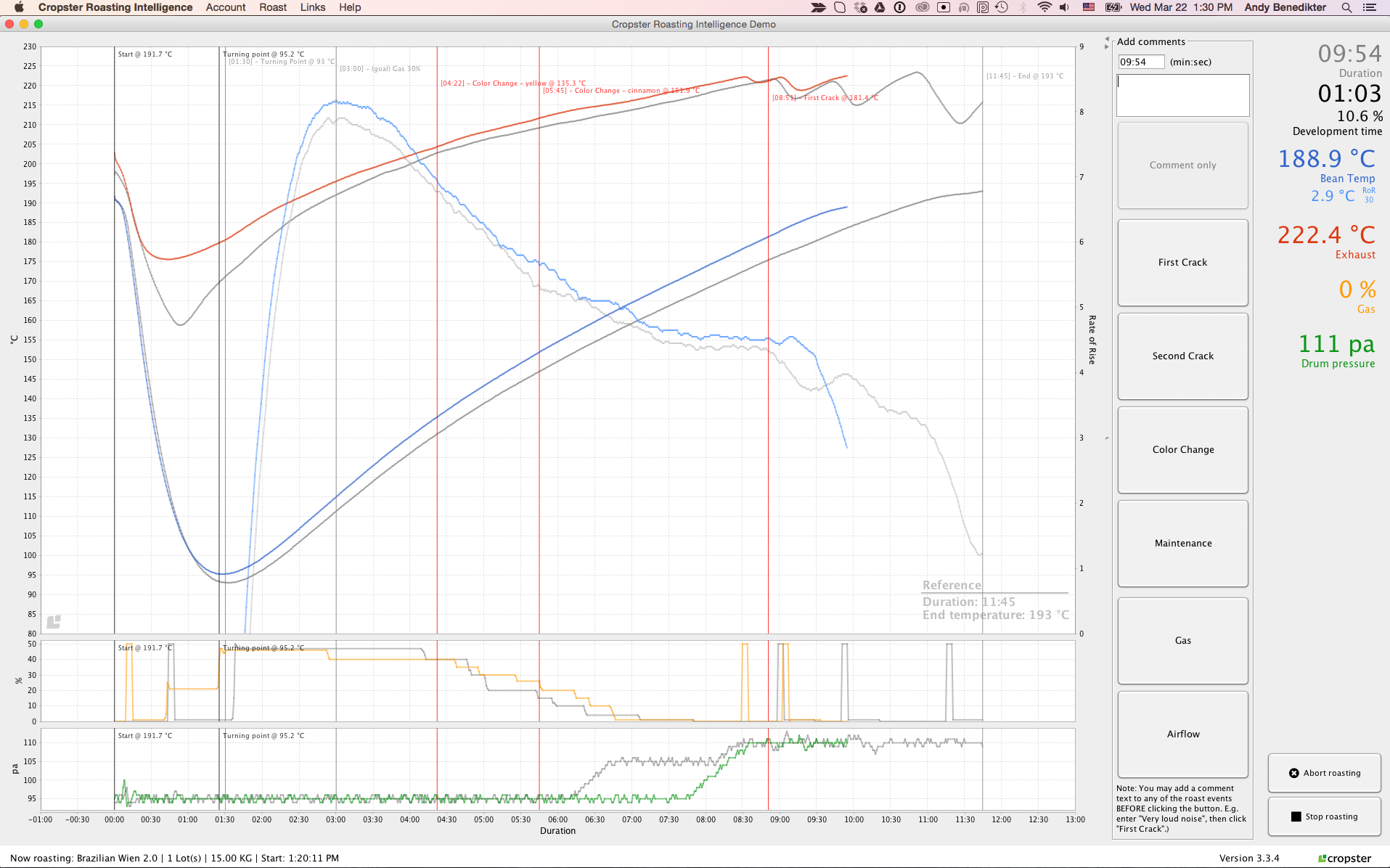The image size is (1390, 868).
Task: Click the Evernote-style square menu bar icon
Action: (x=840, y=7)
